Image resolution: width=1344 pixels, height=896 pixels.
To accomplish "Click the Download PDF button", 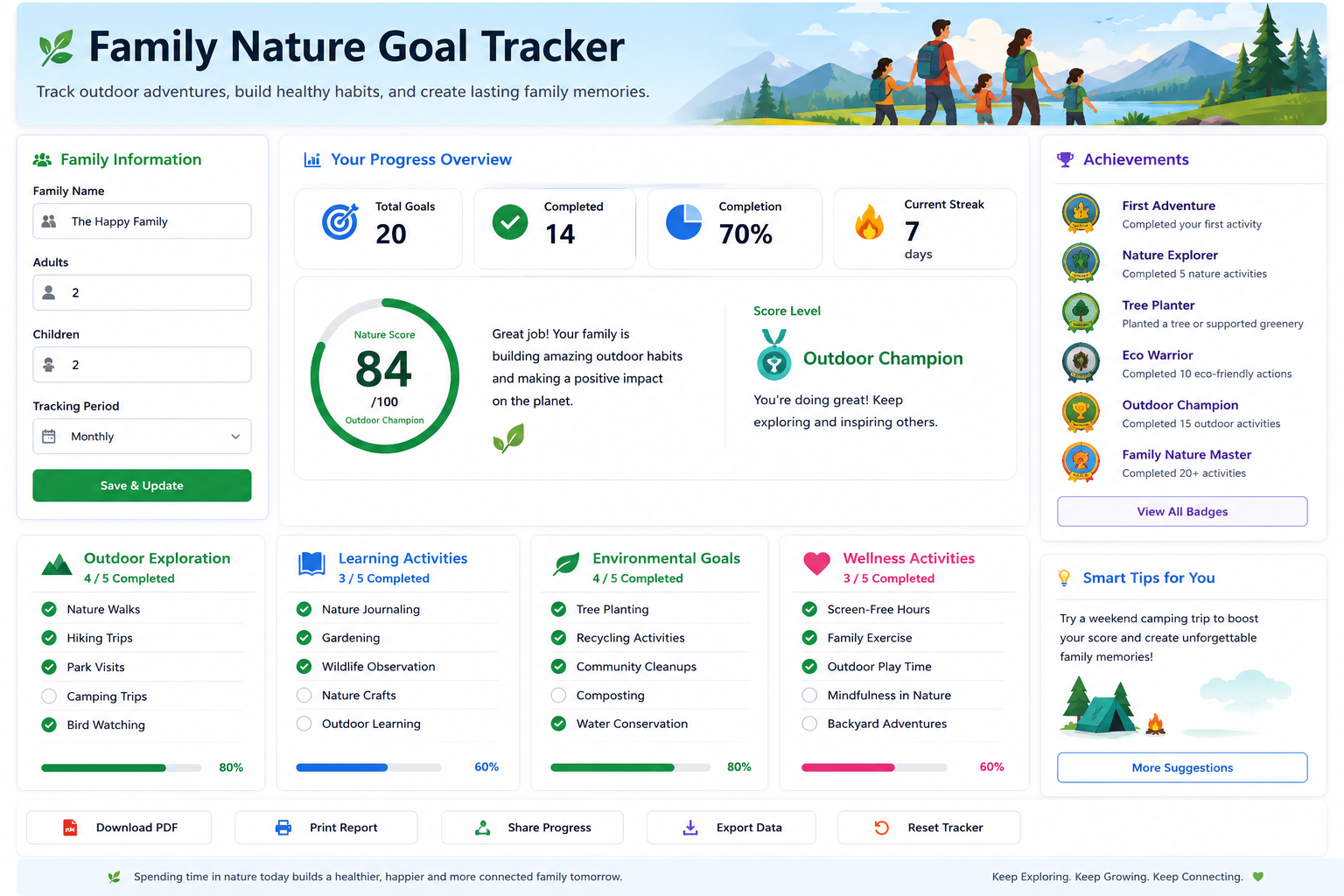I will pos(119,828).
